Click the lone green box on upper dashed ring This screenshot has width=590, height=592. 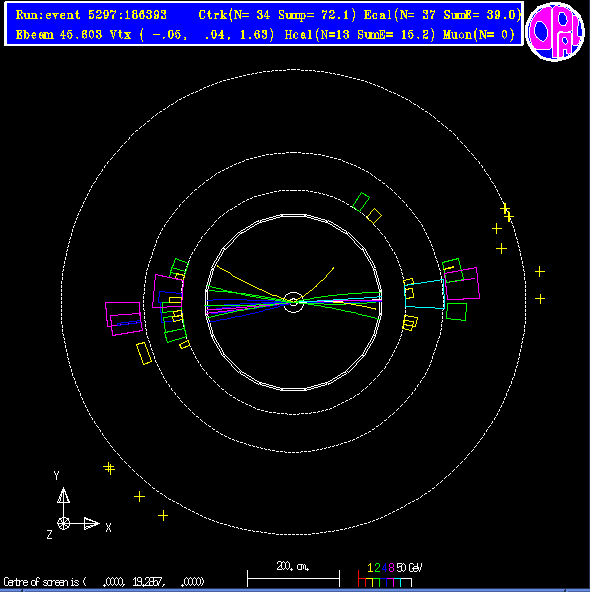tap(361, 202)
